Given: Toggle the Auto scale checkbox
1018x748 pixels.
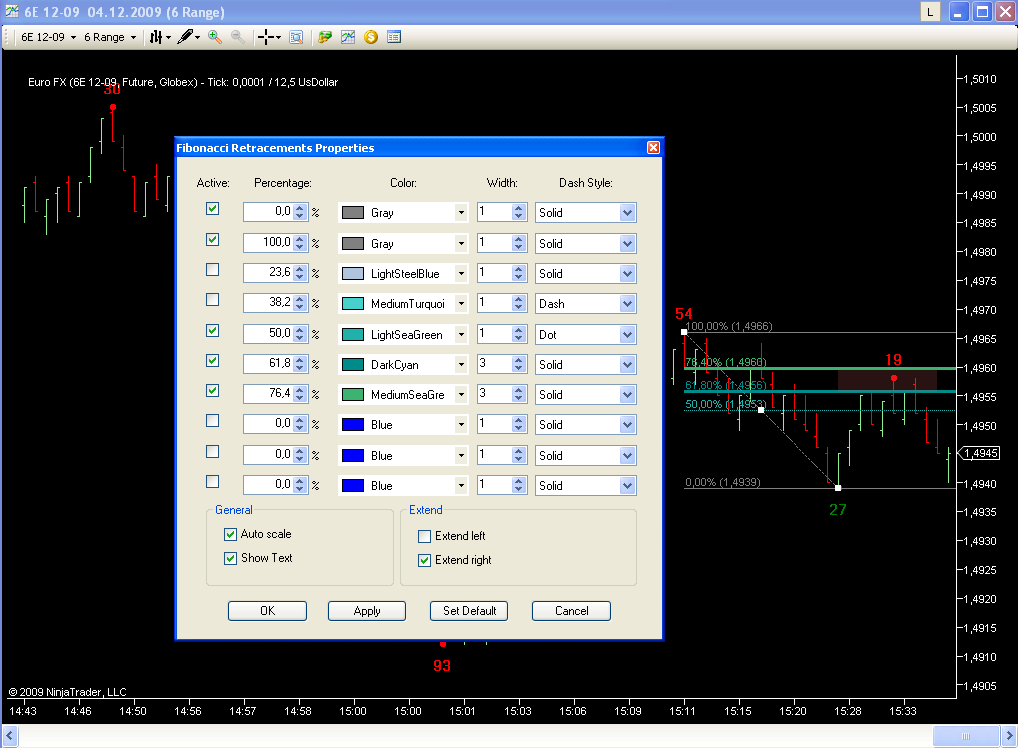Looking at the screenshot, I should click(230, 534).
